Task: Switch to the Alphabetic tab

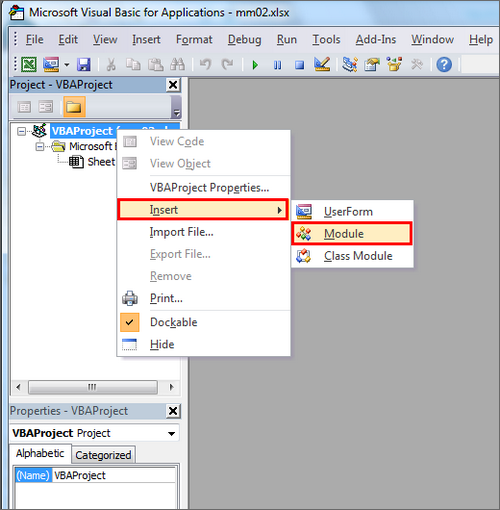Action: pyautogui.click(x=40, y=453)
